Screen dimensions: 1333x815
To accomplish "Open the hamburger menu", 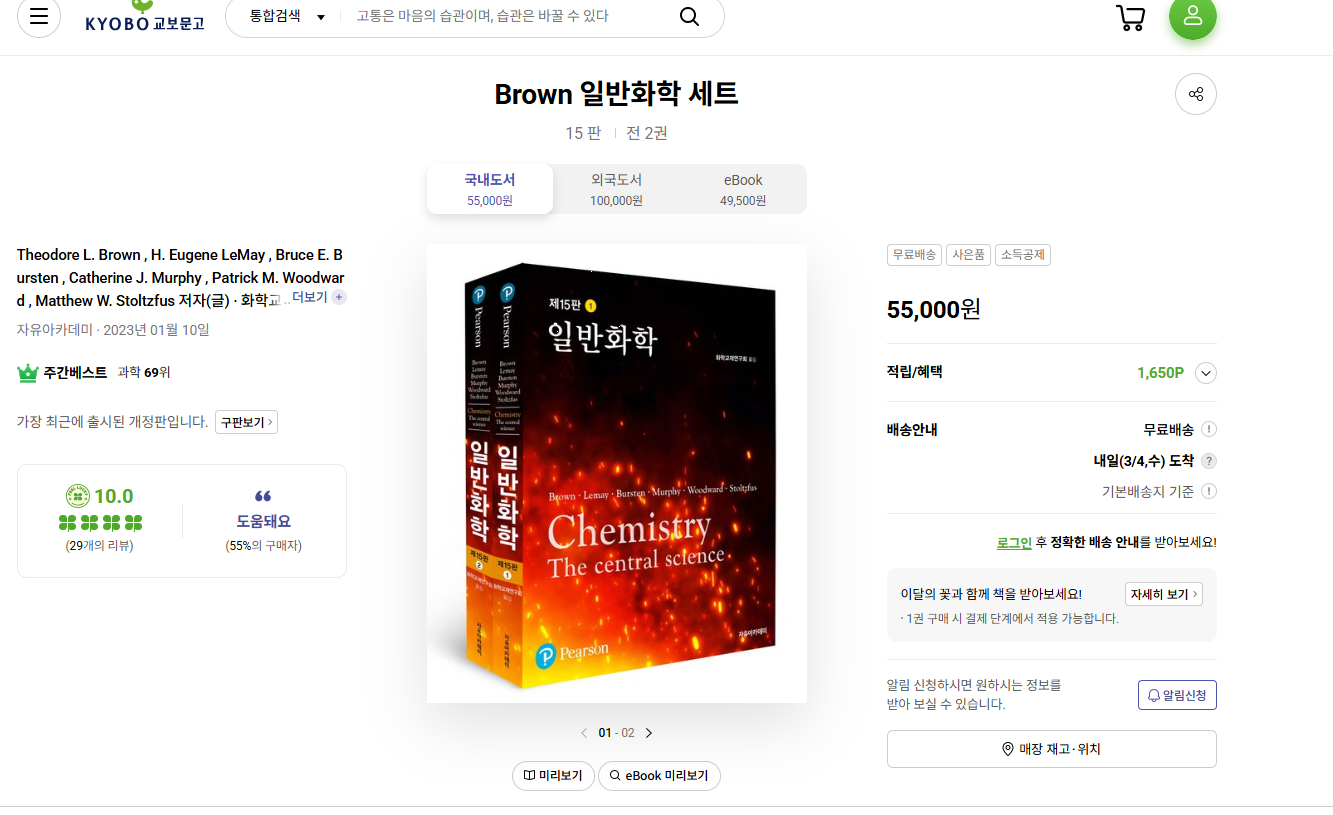I will [x=39, y=17].
